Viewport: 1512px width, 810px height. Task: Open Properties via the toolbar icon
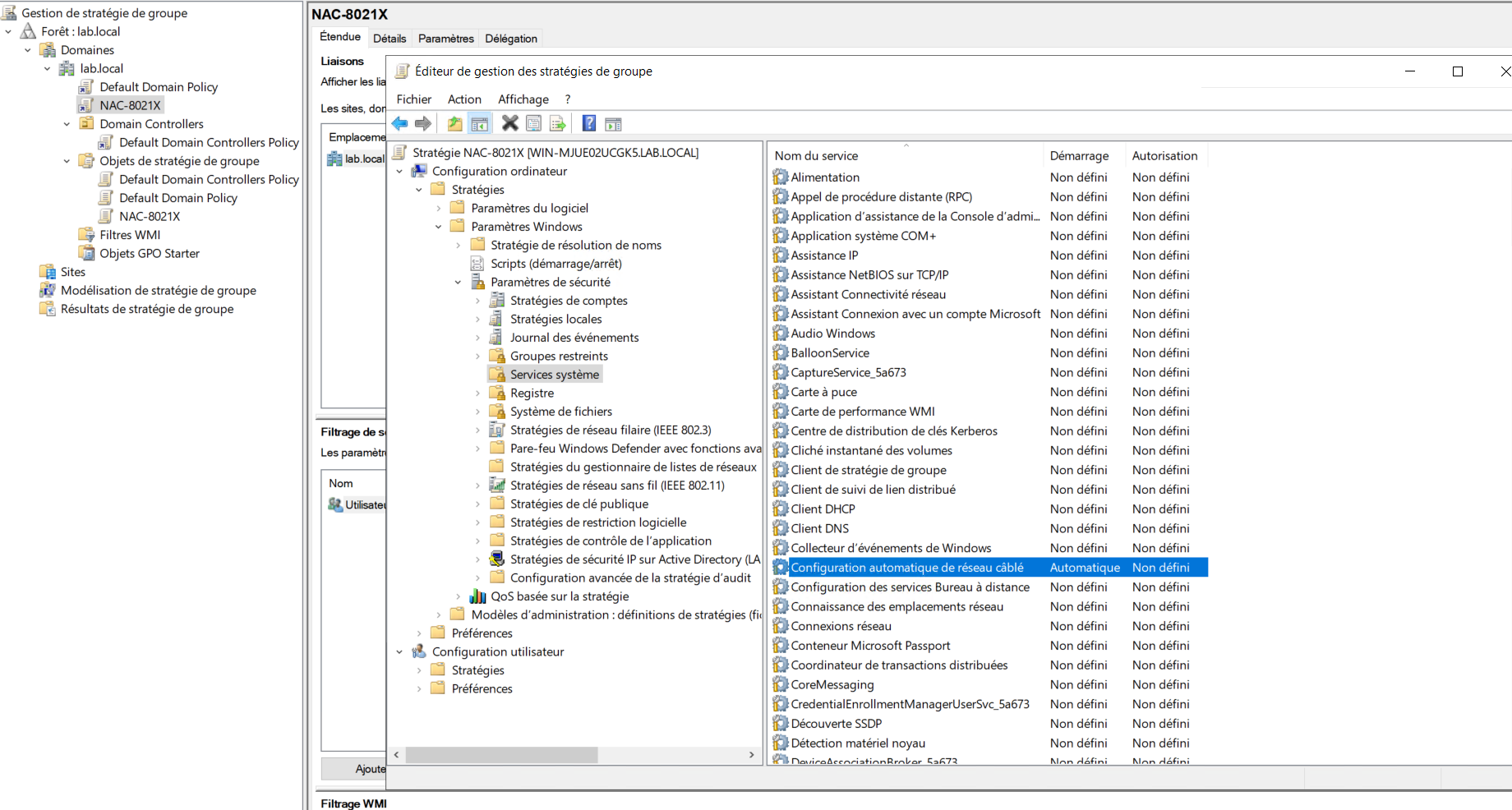[534, 124]
